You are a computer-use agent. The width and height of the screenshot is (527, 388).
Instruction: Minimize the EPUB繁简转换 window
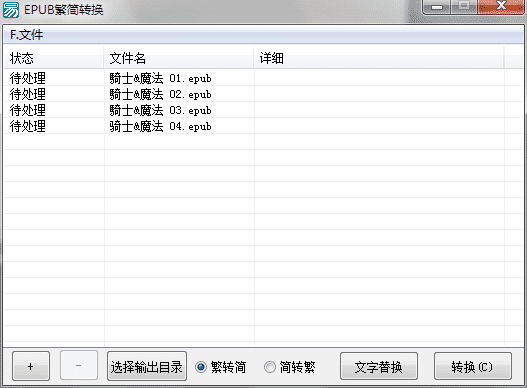(x=437, y=7)
